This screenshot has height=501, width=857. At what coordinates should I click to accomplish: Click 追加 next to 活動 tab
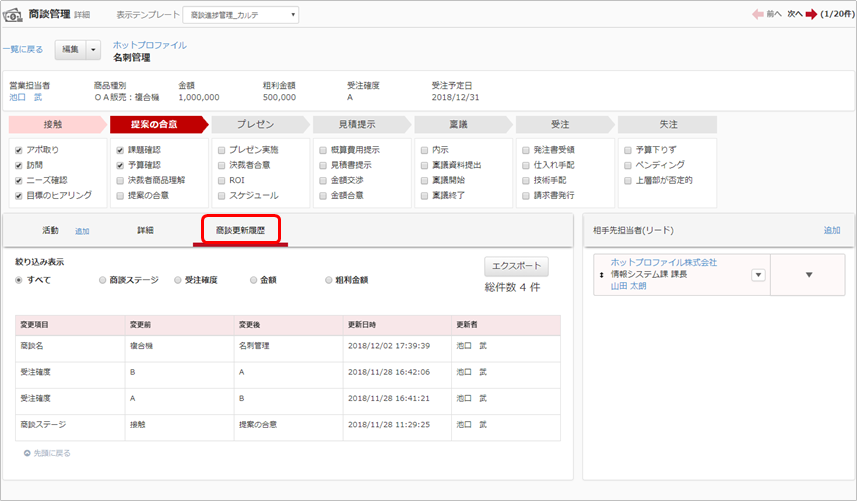point(82,231)
